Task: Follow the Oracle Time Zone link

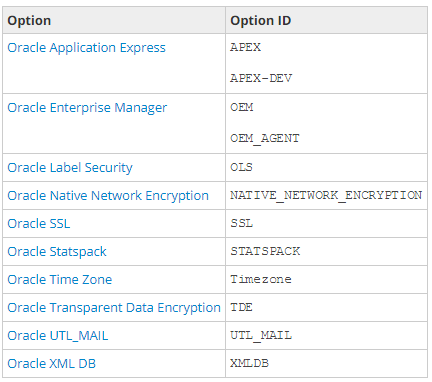Action: click(60, 280)
